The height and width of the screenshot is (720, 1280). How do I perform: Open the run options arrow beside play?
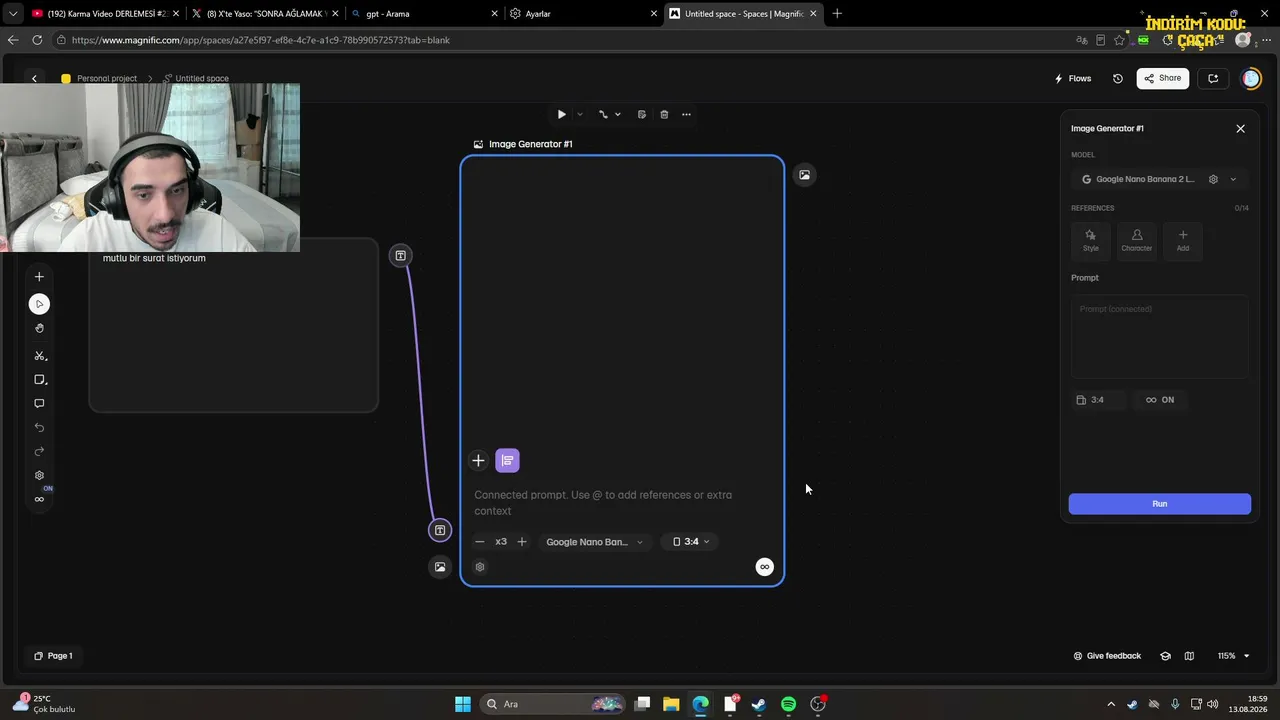(x=580, y=114)
